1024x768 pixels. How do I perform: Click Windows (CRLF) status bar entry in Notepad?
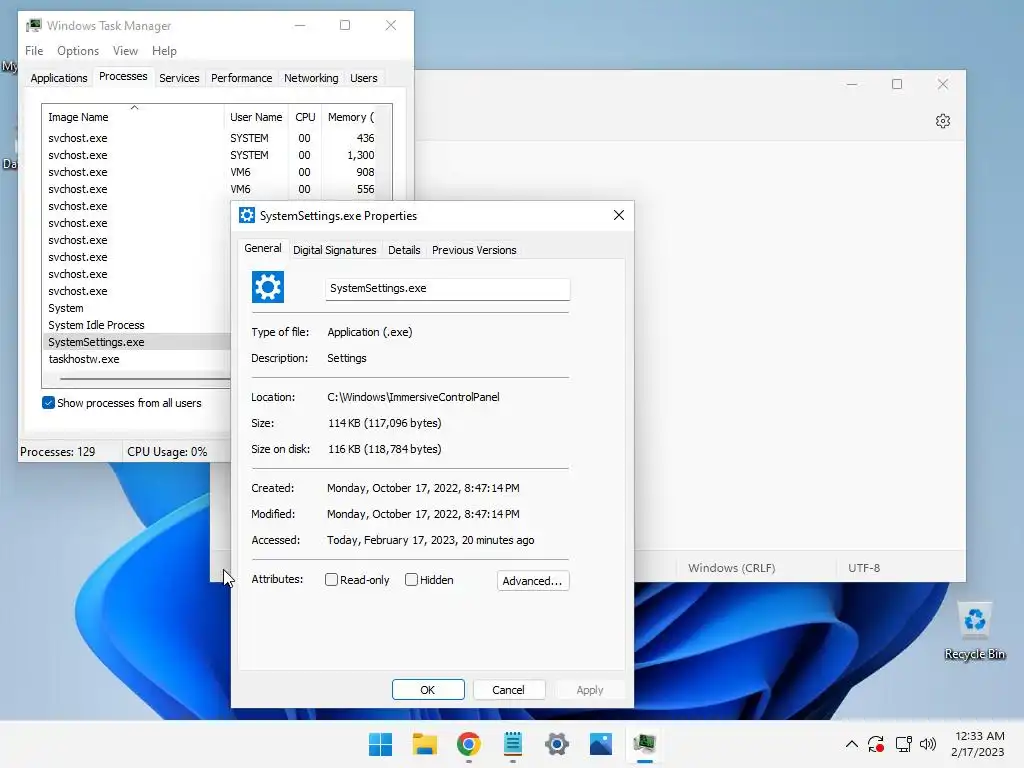(731, 568)
